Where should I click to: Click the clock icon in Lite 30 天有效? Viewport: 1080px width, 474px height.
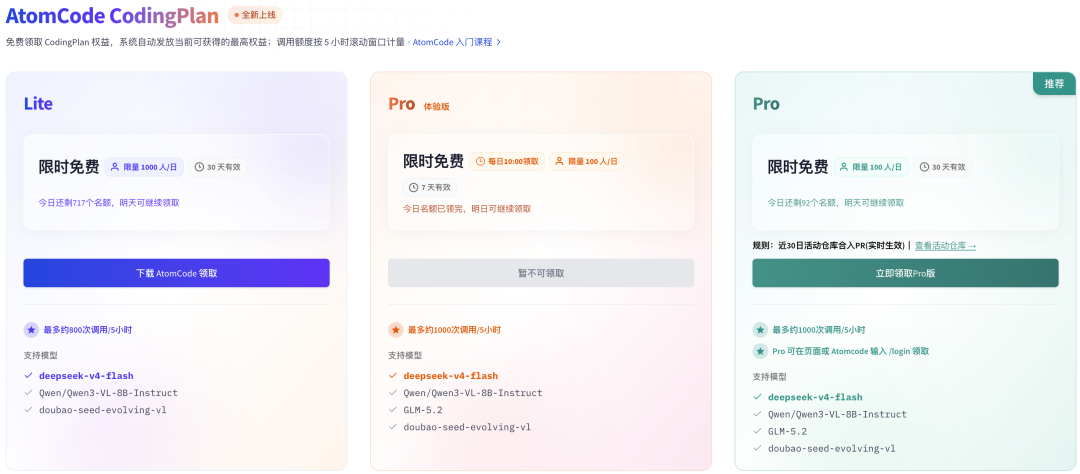coord(200,167)
